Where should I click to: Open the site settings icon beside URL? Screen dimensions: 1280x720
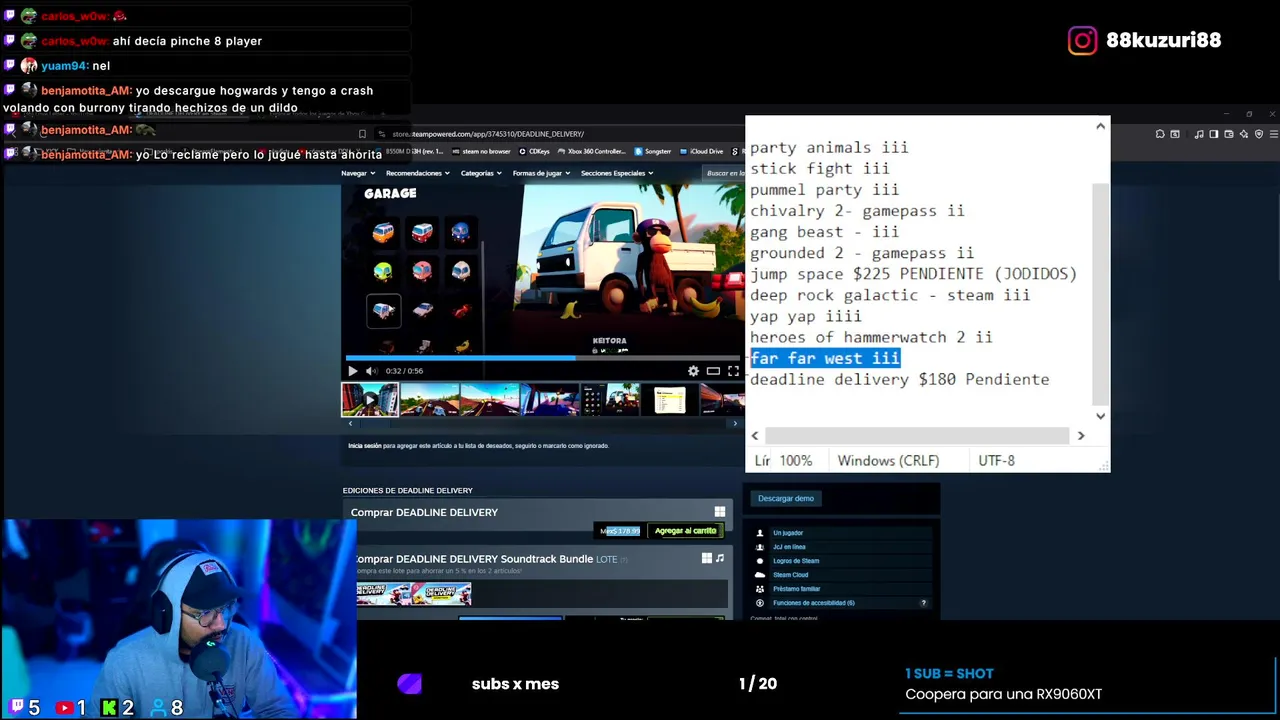[381, 134]
